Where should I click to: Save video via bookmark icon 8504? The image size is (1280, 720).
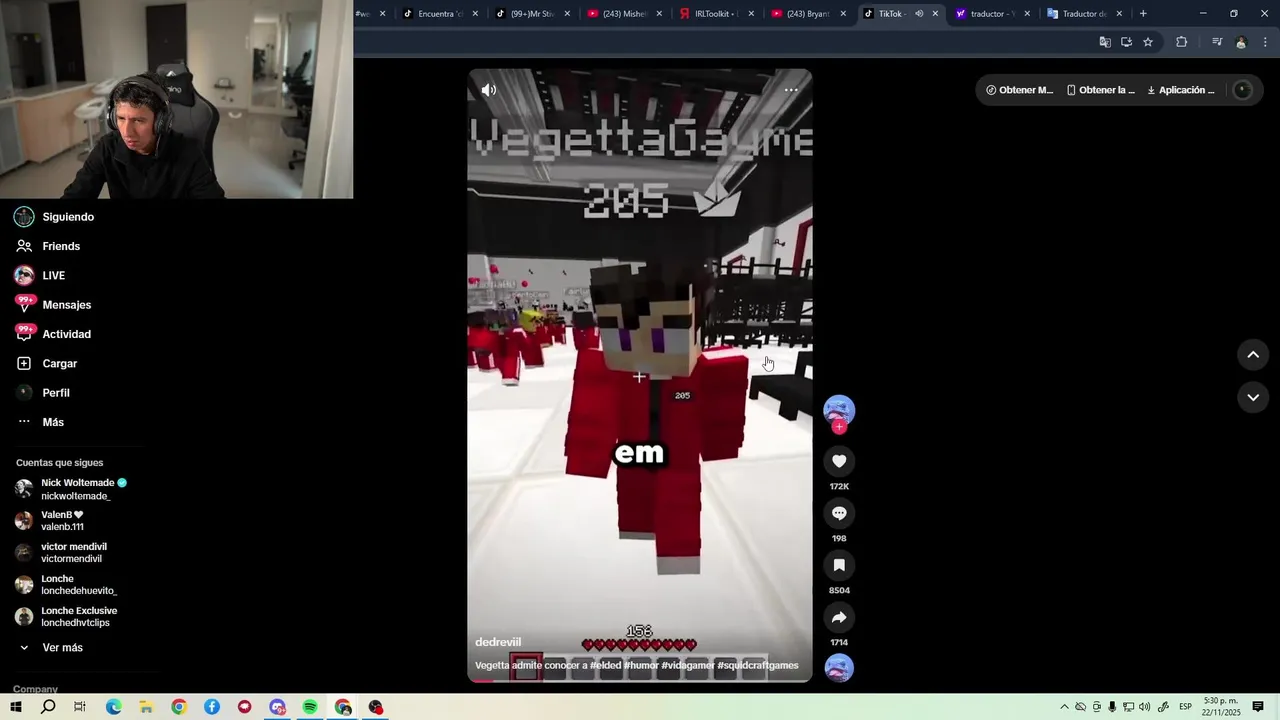click(839, 565)
